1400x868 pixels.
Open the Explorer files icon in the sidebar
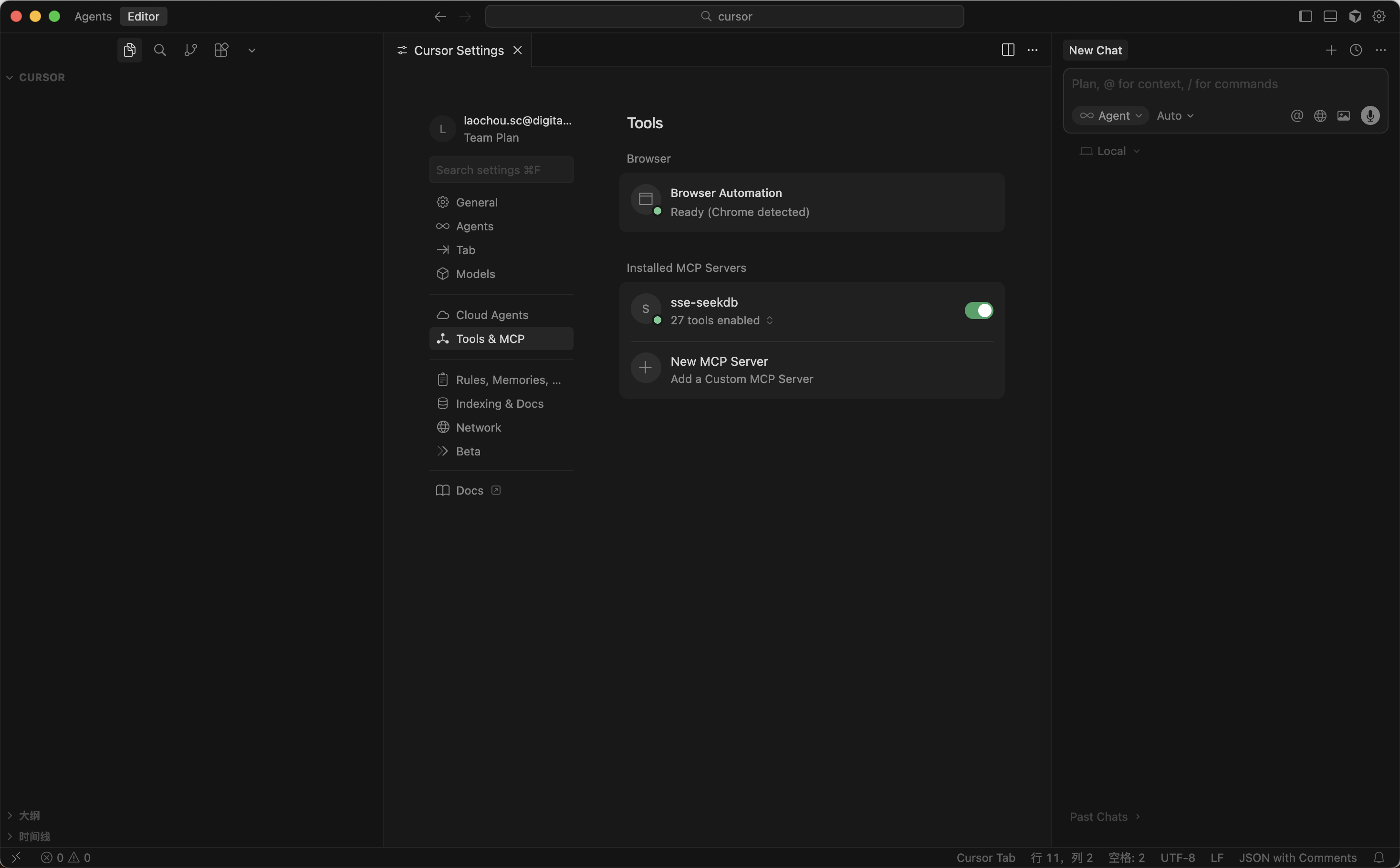click(129, 51)
